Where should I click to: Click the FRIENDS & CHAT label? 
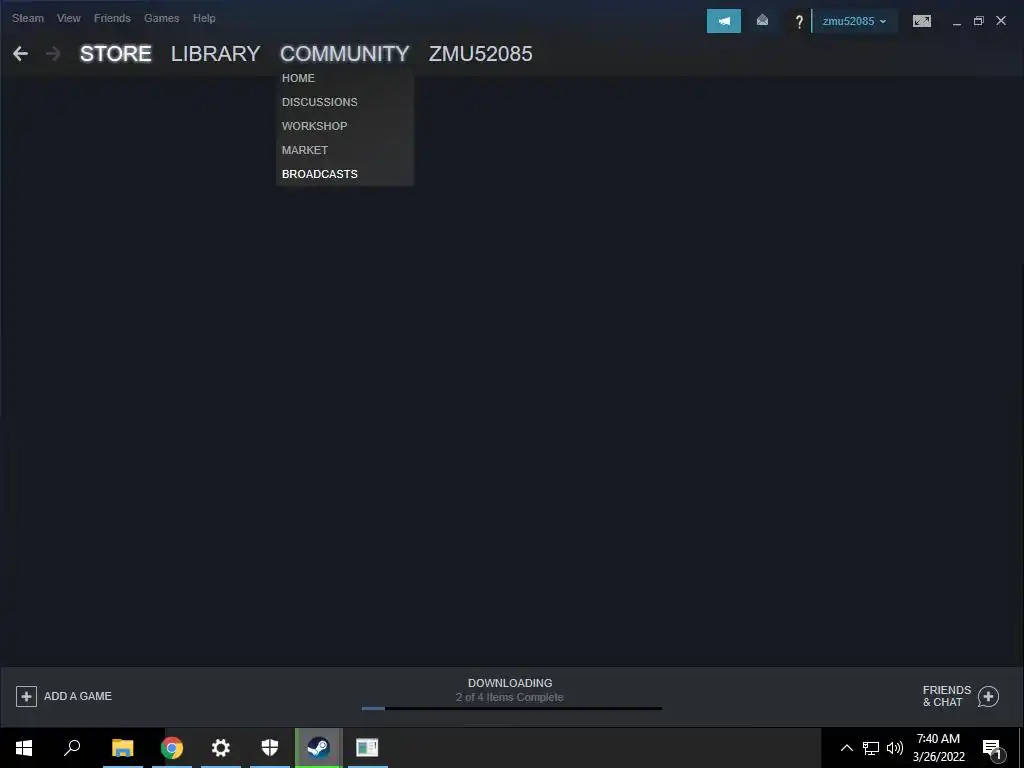(x=947, y=696)
